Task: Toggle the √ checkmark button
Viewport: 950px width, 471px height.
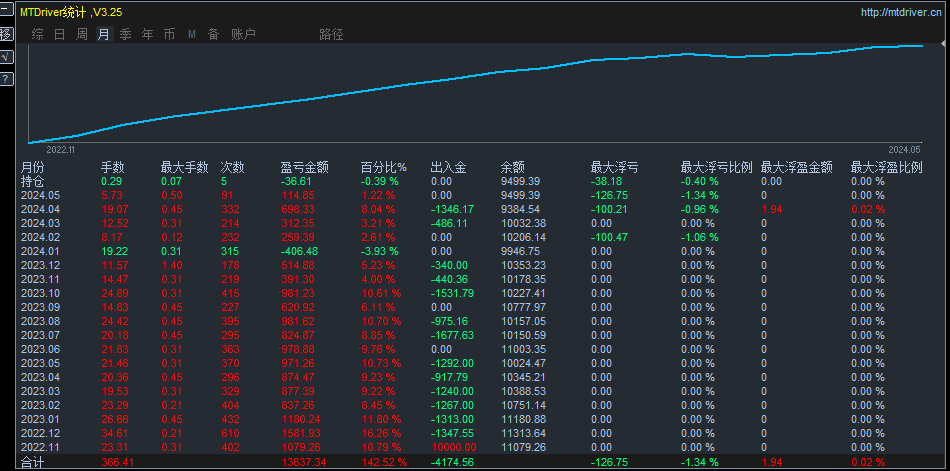Action: [6, 56]
